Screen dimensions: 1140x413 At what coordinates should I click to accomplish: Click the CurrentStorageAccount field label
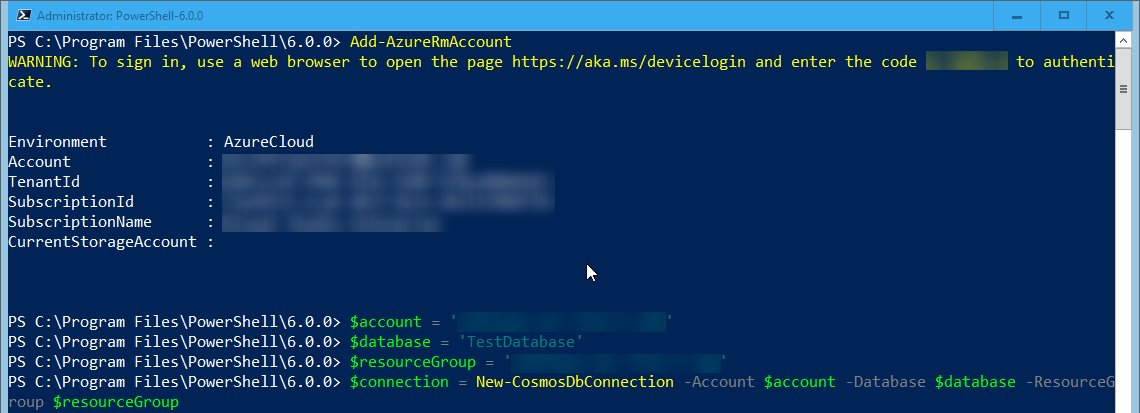(x=102, y=242)
